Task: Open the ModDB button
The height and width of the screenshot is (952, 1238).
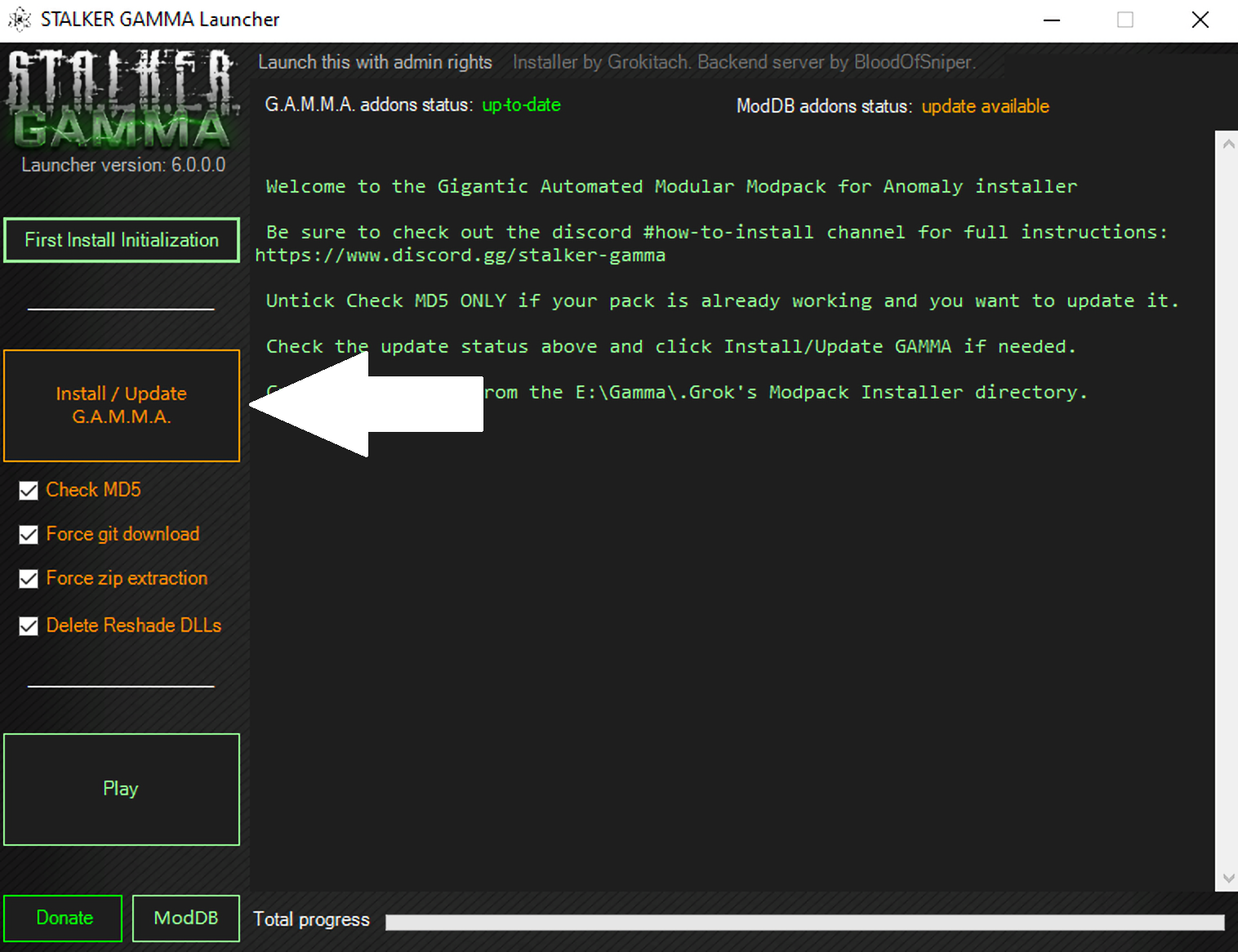Action: tap(186, 918)
